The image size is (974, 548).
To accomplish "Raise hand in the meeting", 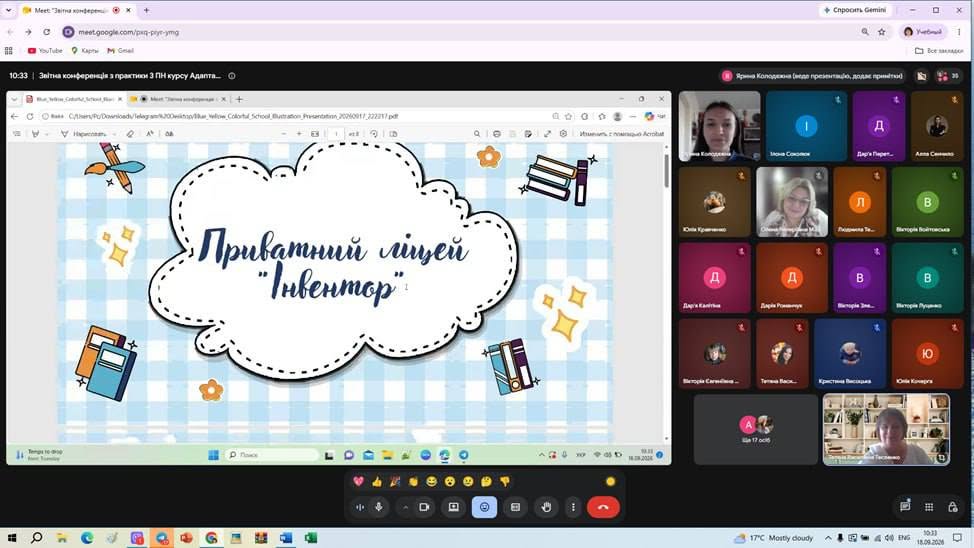I will click(546, 507).
